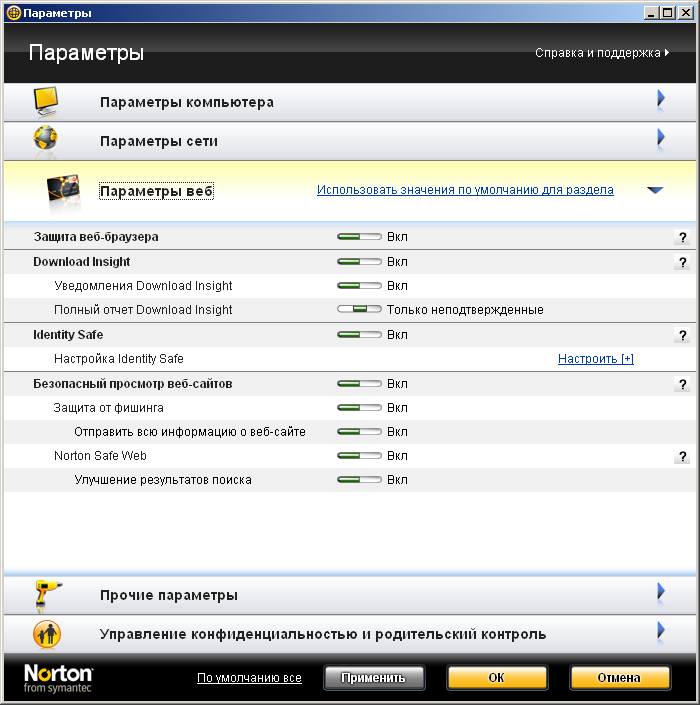Click Уведомления Download Insight label
Screen dimensions: 700x705
pos(143,286)
